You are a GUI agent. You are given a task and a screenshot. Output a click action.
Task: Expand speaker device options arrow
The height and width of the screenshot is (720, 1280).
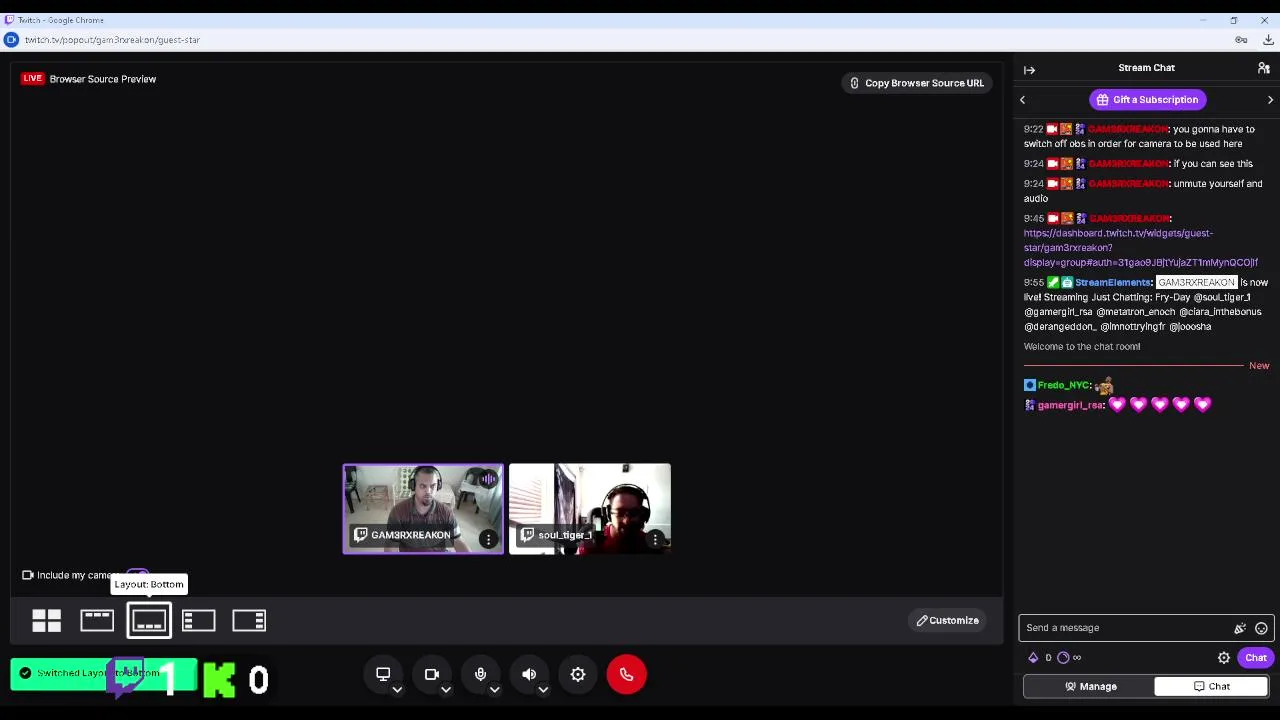pyautogui.click(x=543, y=689)
